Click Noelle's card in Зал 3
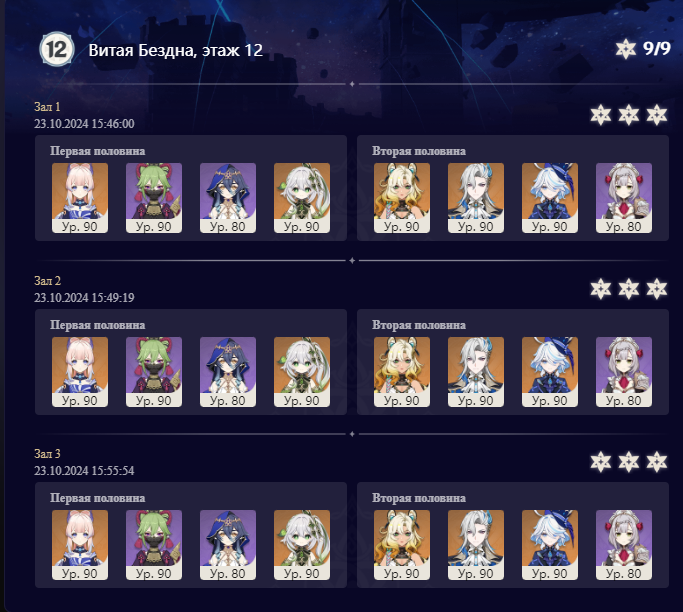The width and height of the screenshot is (683, 612). 624,545
